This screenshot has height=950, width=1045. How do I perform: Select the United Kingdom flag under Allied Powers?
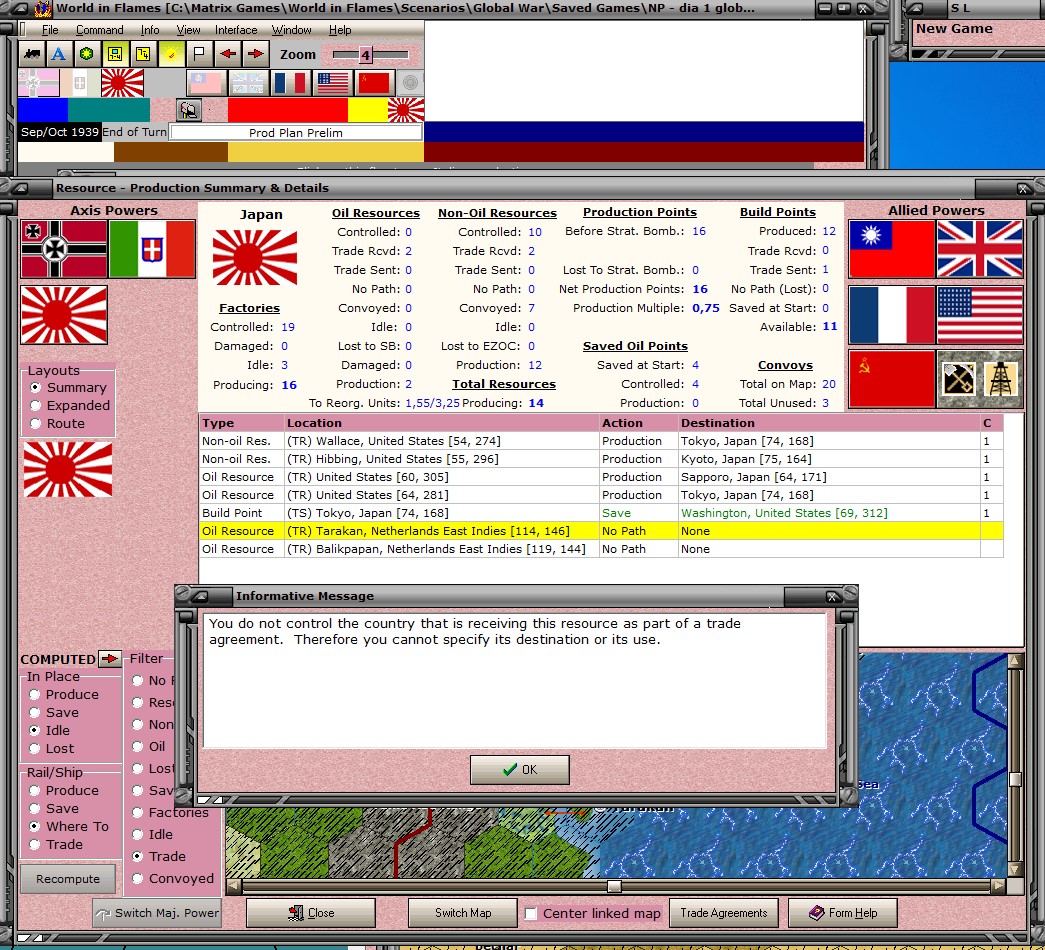980,249
